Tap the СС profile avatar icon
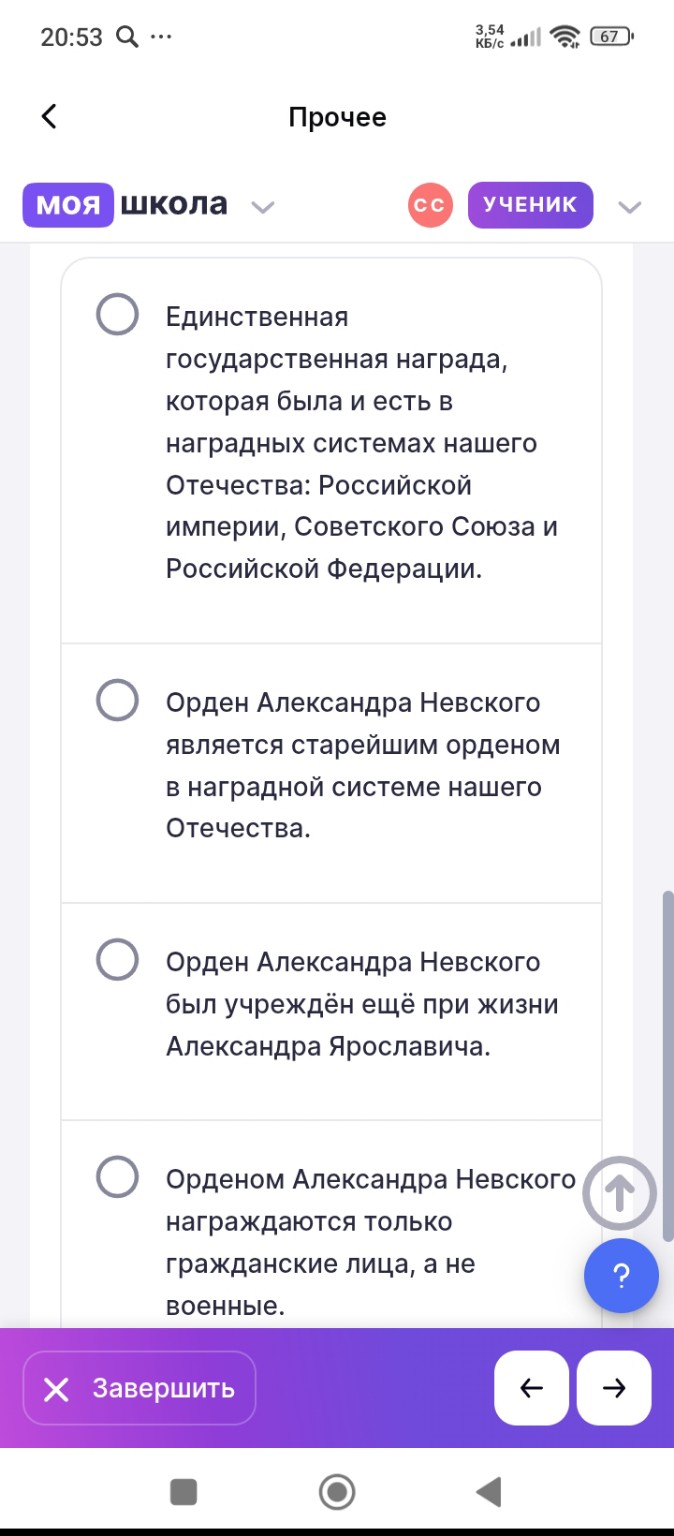Viewport: 674px width, 1536px height. pos(428,204)
